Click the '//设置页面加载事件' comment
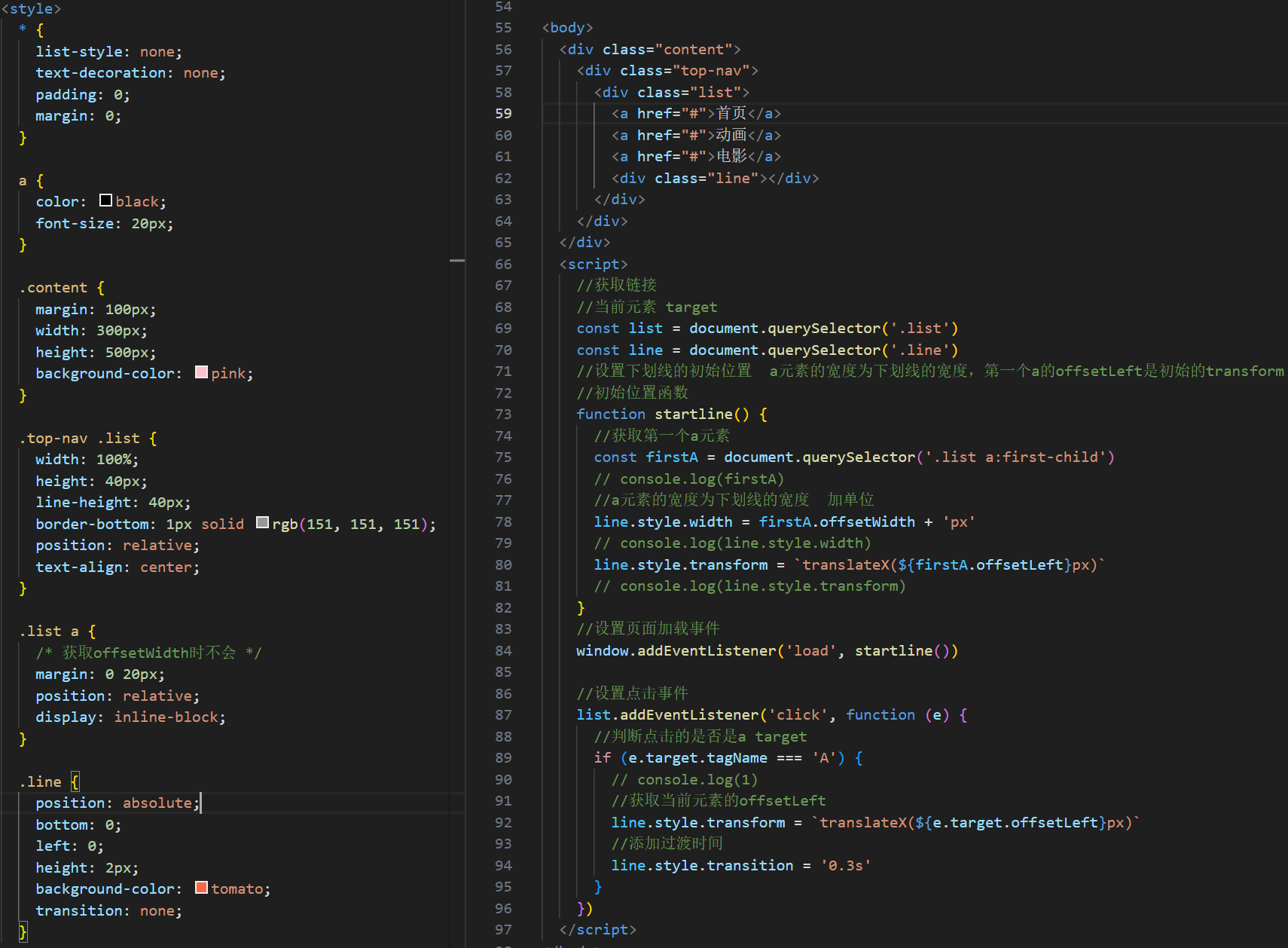This screenshot has height=948, width=1288. 649,629
